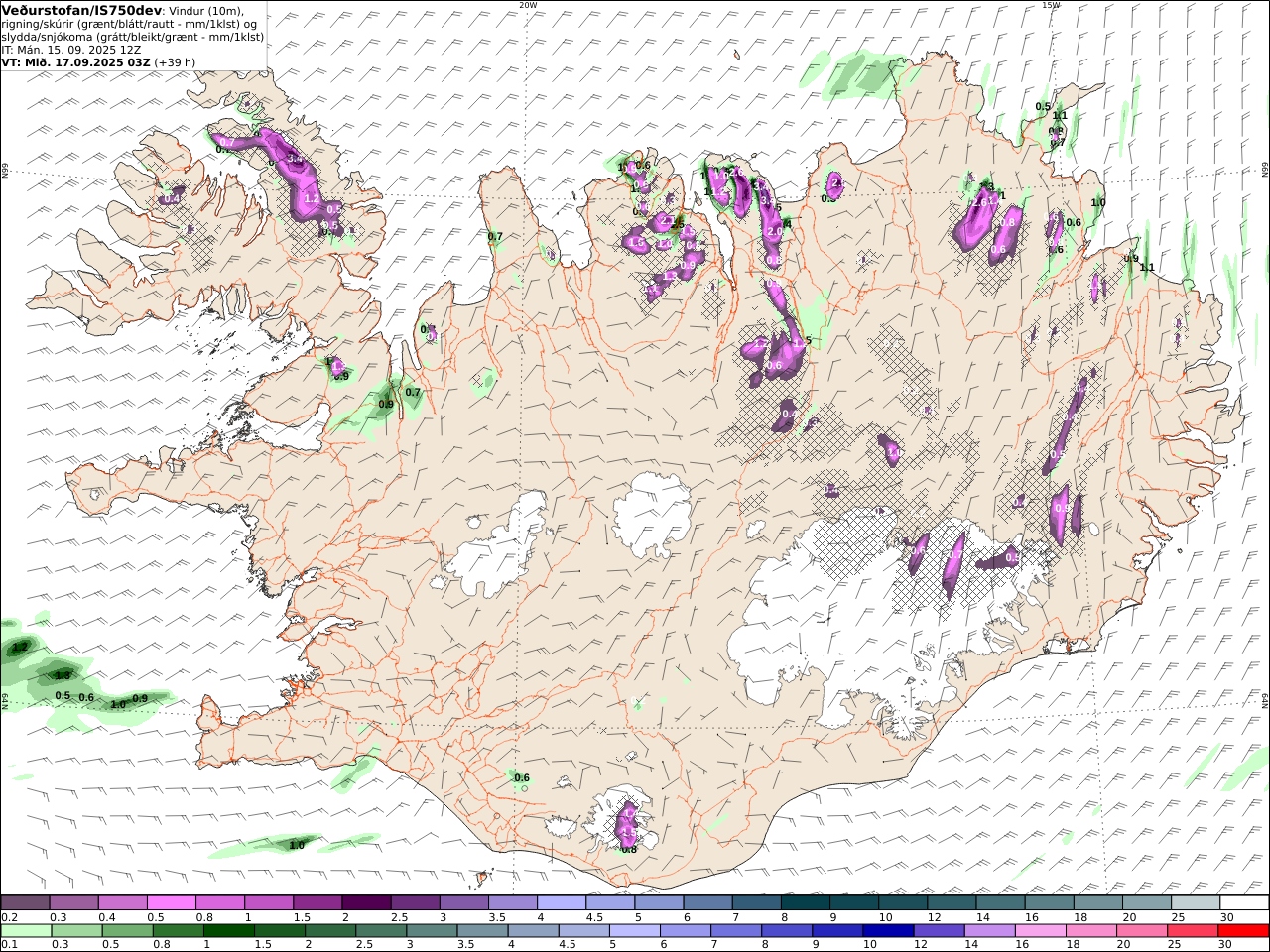The image size is (1270, 952).
Task: Pick the crimson rain swatch starting at 25
Action: (x=1192, y=930)
